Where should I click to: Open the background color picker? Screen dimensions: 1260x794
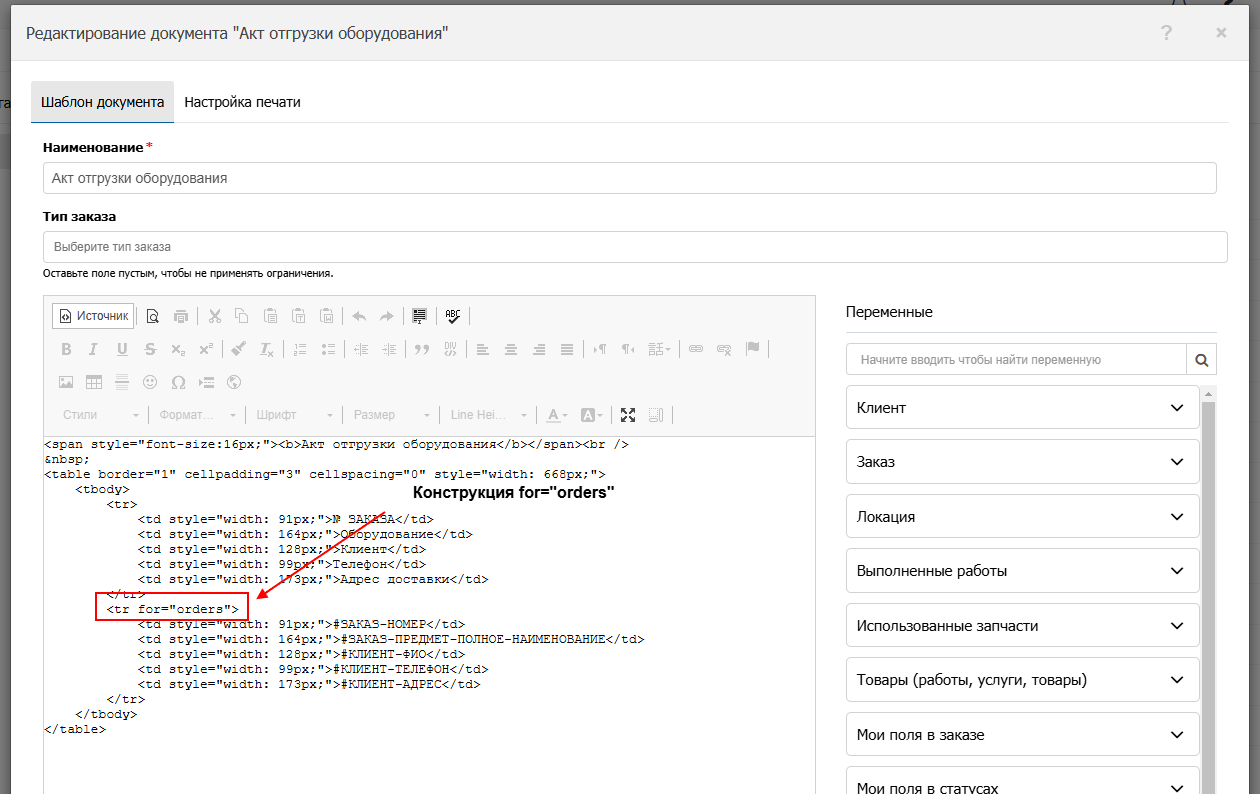[x=591, y=415]
